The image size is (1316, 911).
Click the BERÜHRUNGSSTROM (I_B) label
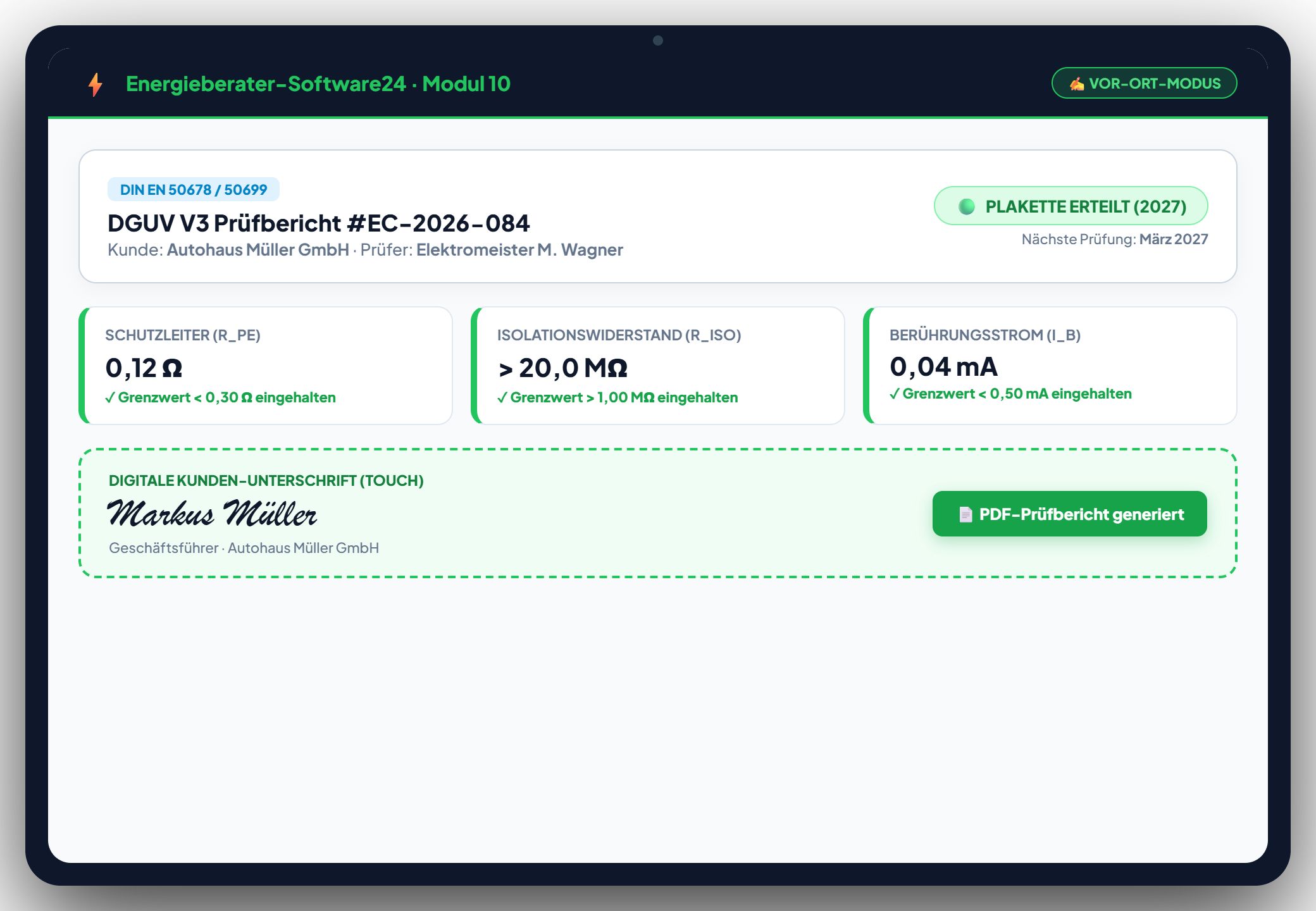(985, 335)
